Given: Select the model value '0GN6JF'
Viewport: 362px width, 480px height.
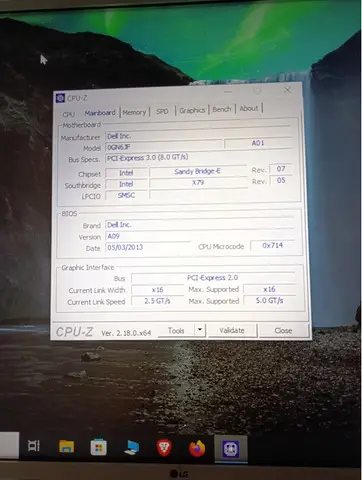Looking at the screenshot, I should (164, 146).
